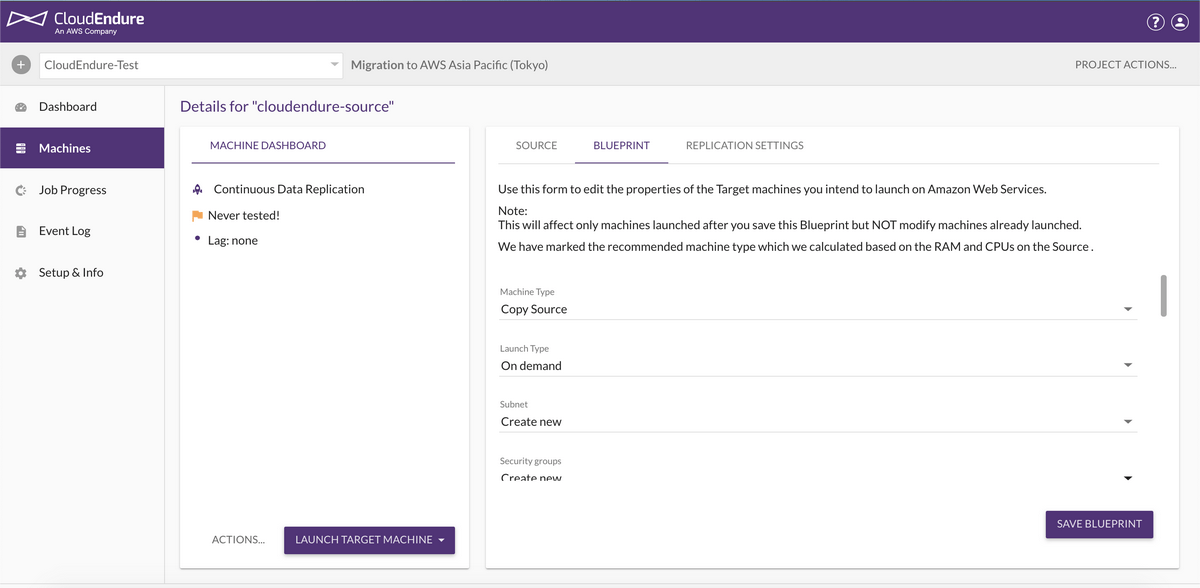
Task: Switch to the Replication Settings tab
Action: (x=744, y=145)
